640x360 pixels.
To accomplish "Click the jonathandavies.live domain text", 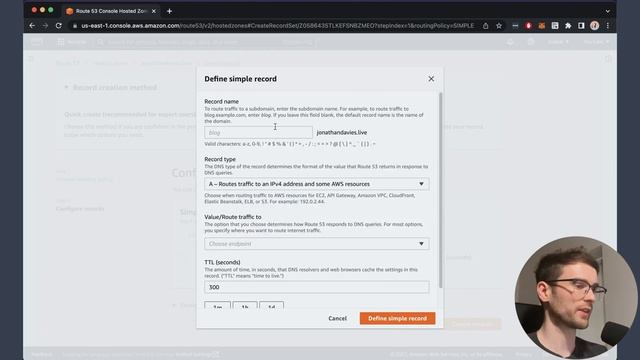I will 342,133.
